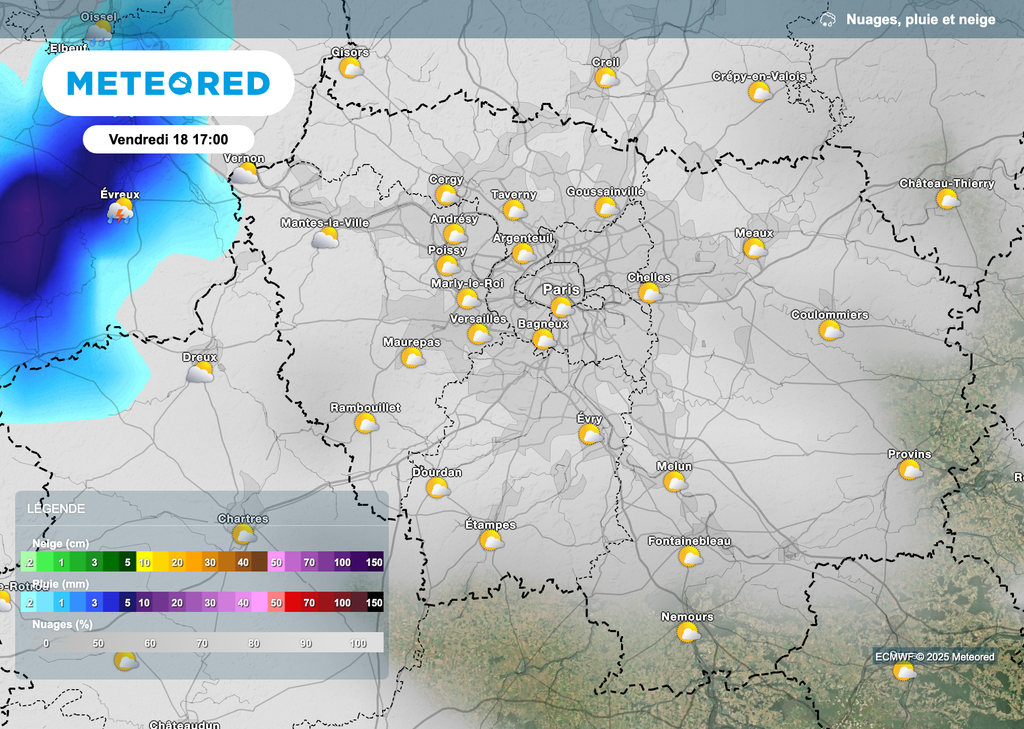Viewport: 1024px width, 729px height.
Task: Click the Étampes city label
Action: pos(490,525)
